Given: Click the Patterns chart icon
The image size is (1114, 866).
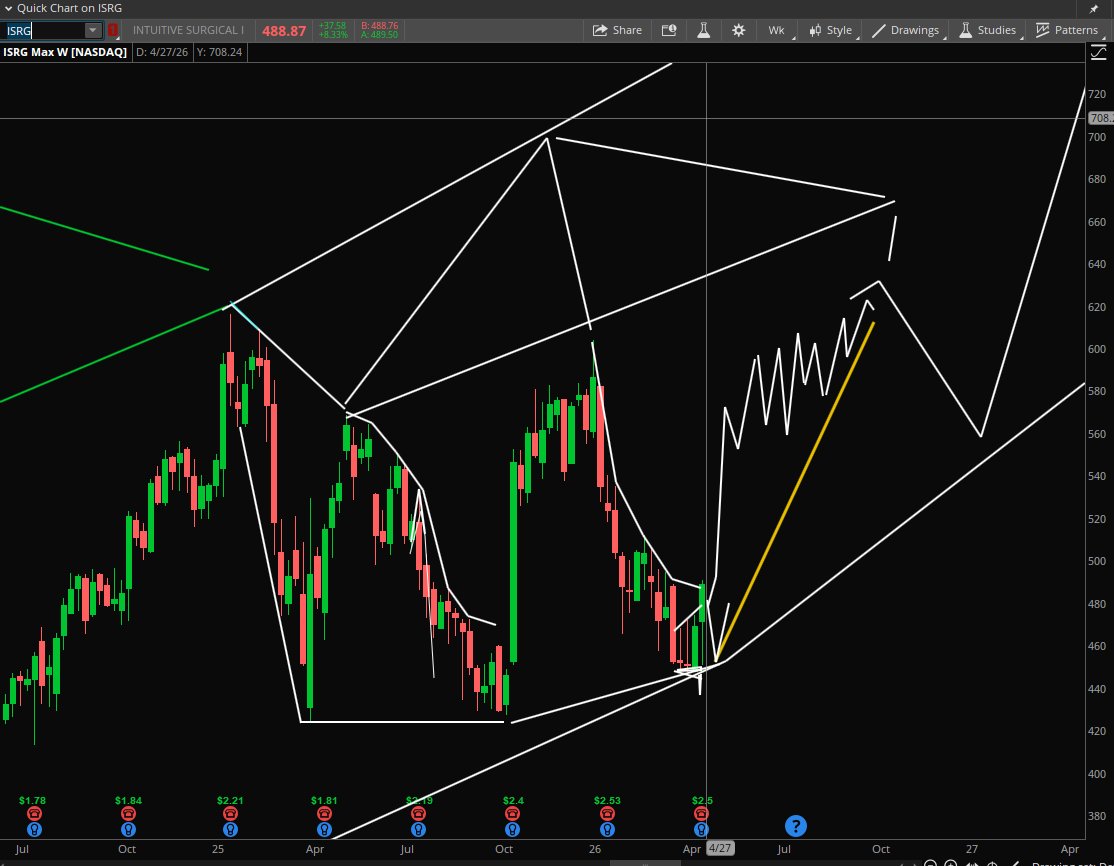Looking at the screenshot, I should coord(1042,30).
